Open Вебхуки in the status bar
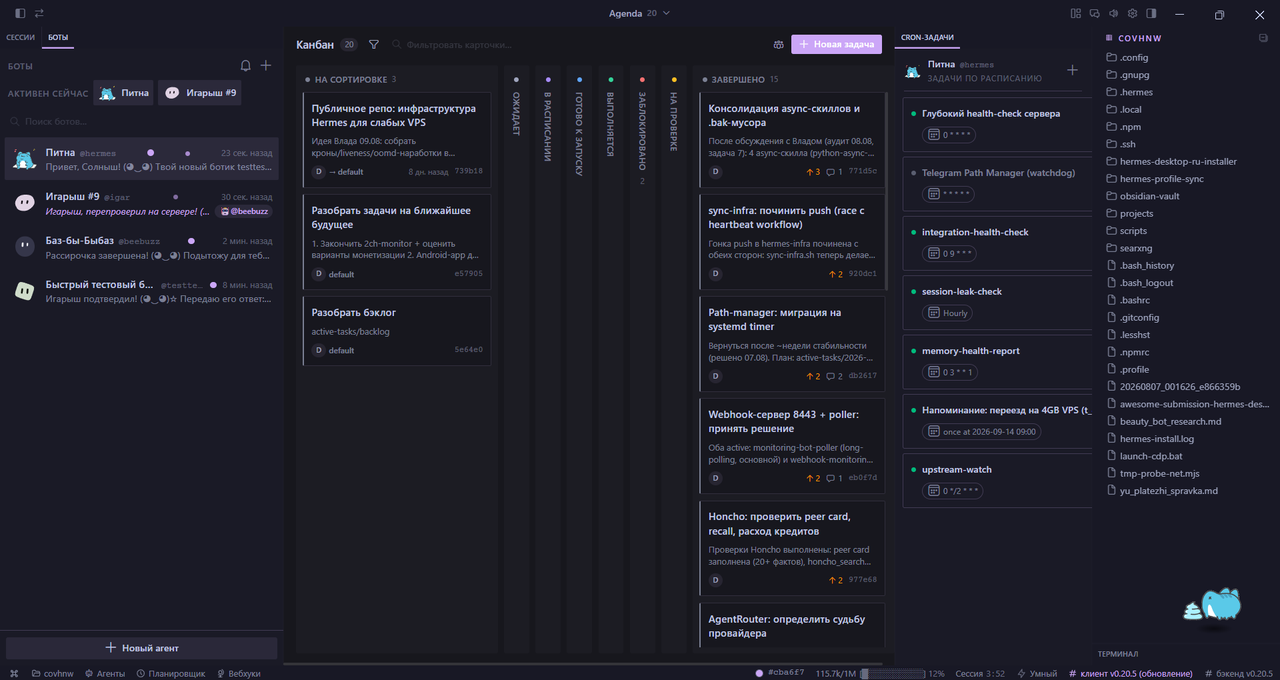 pos(238,674)
